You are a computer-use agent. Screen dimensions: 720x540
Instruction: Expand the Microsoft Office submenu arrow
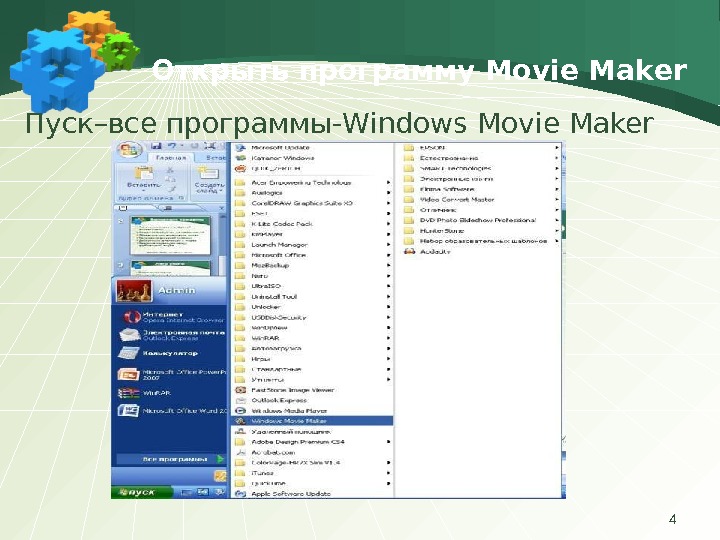tap(388, 255)
